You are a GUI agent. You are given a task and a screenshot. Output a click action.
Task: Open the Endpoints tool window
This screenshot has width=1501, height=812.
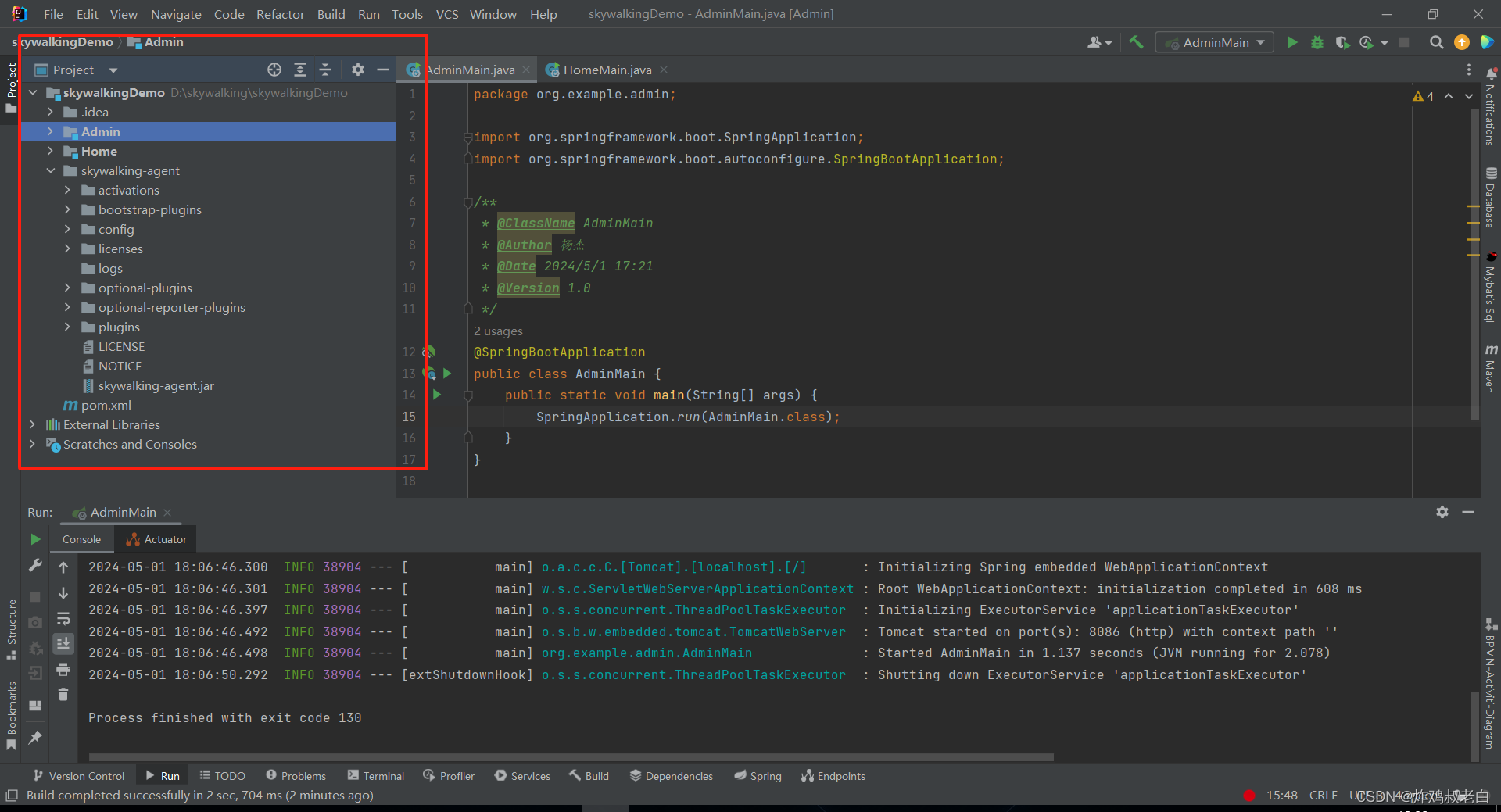tap(833, 775)
